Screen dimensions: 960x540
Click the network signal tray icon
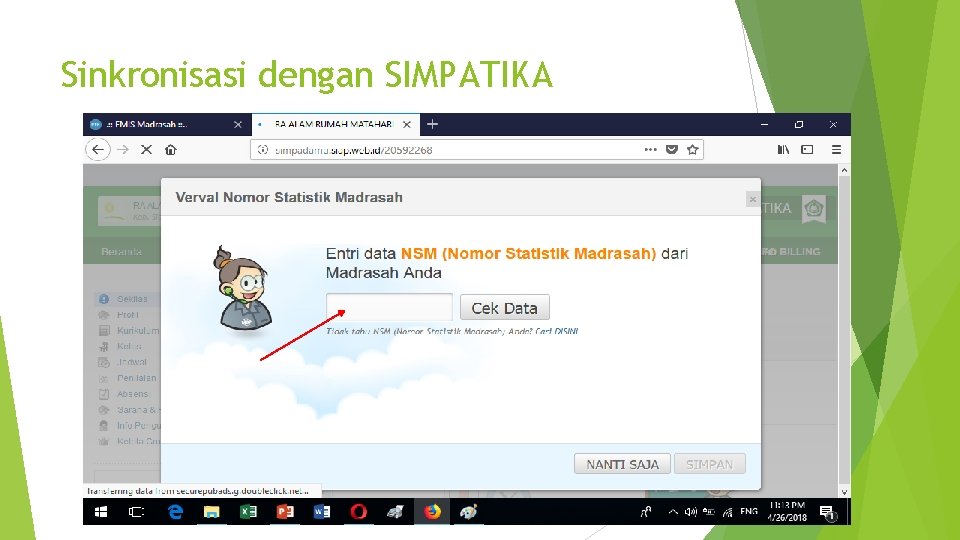[727, 512]
